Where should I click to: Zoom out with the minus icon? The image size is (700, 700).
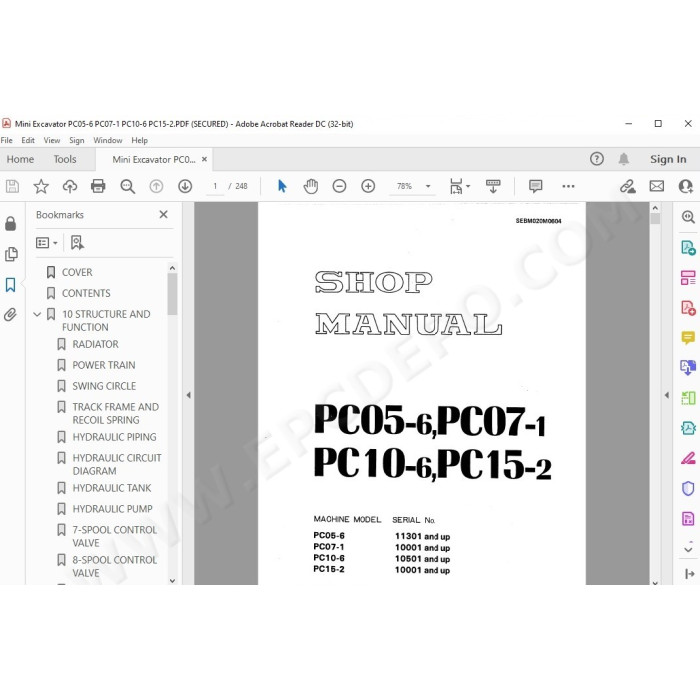[x=339, y=186]
